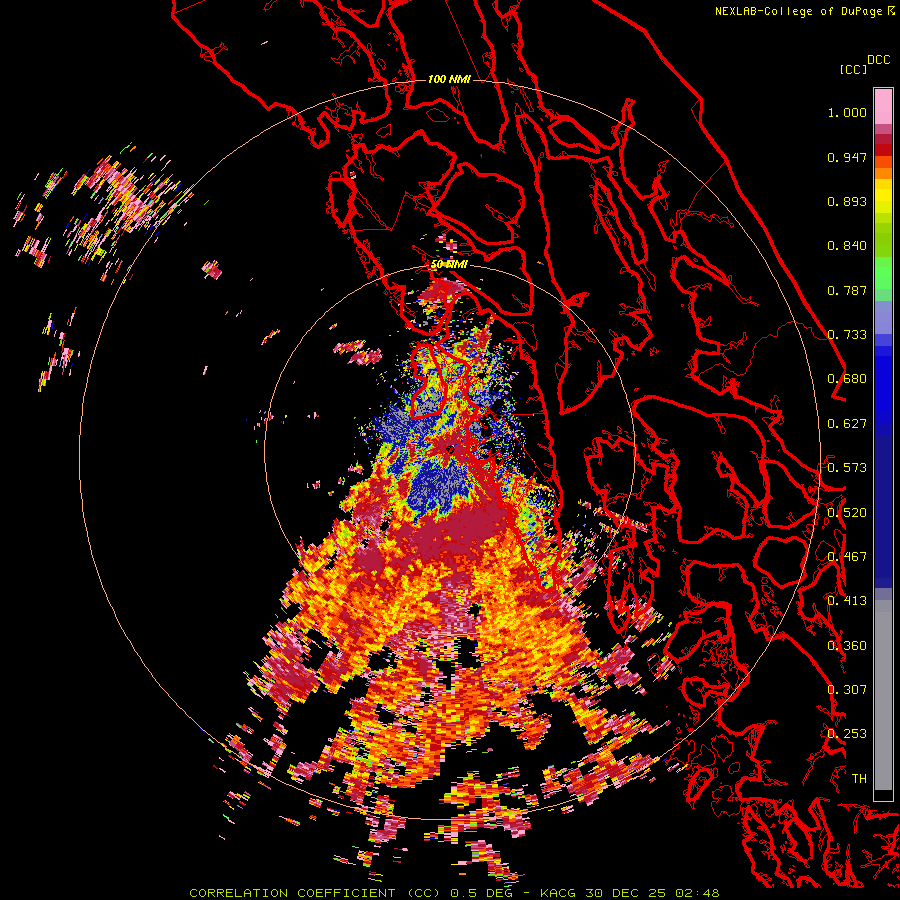Click the 0.360 scale value
This screenshot has height=900, width=900.
847,646
